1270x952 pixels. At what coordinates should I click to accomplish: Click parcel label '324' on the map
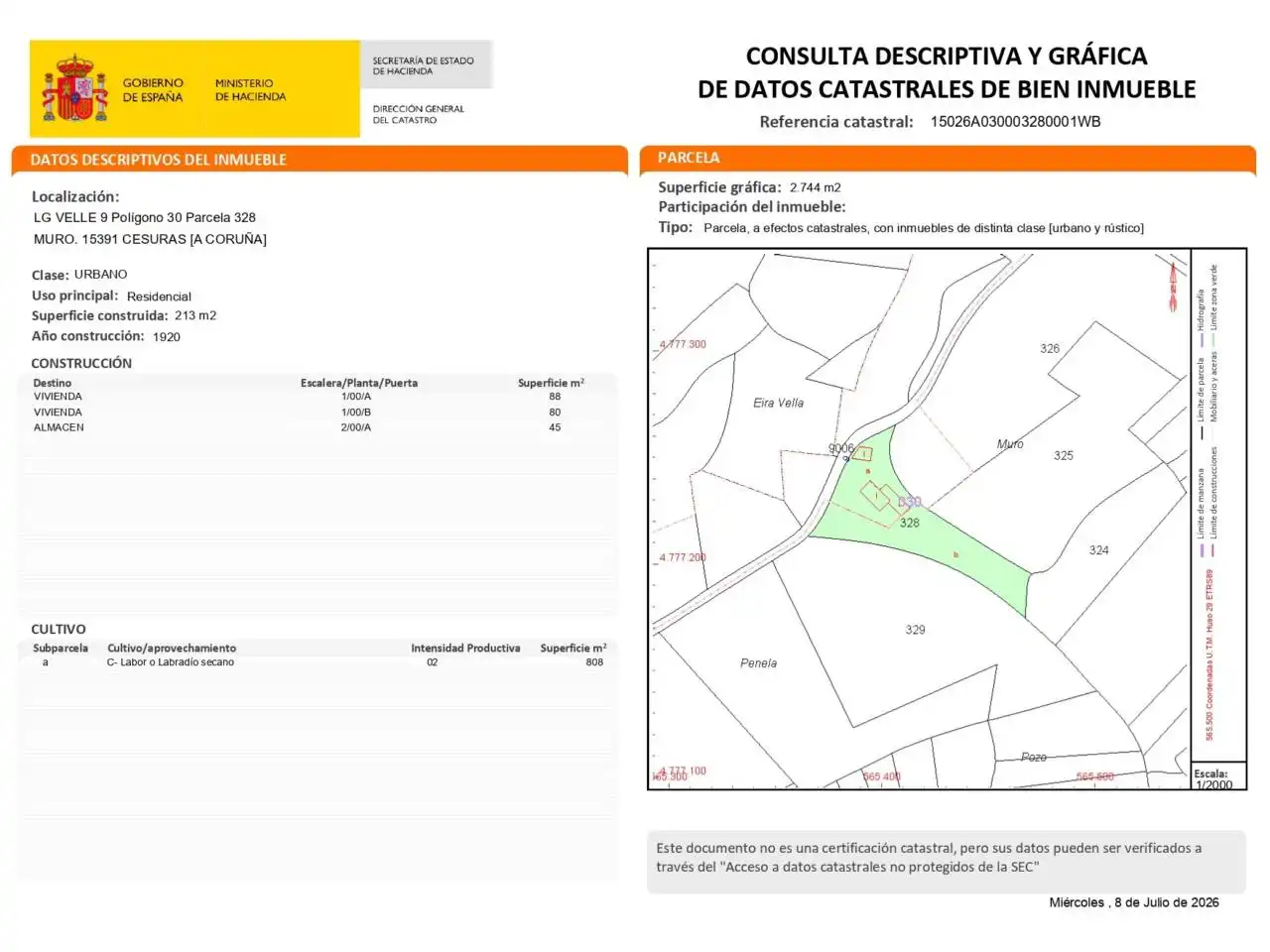pyautogui.click(x=1099, y=550)
